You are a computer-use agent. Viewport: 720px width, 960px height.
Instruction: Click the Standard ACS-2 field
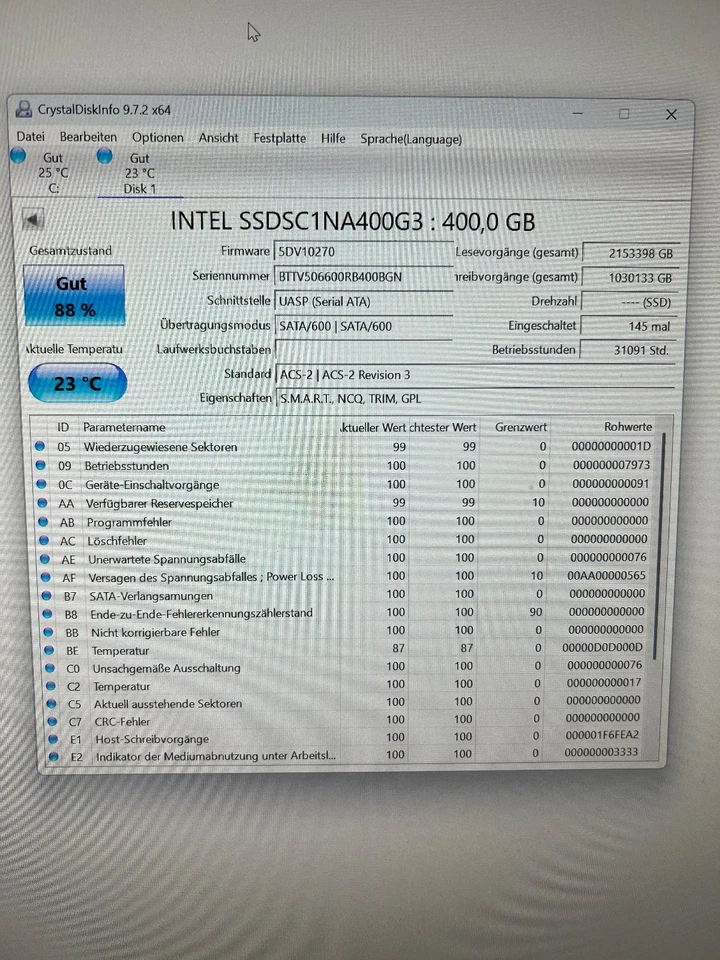tap(475, 375)
